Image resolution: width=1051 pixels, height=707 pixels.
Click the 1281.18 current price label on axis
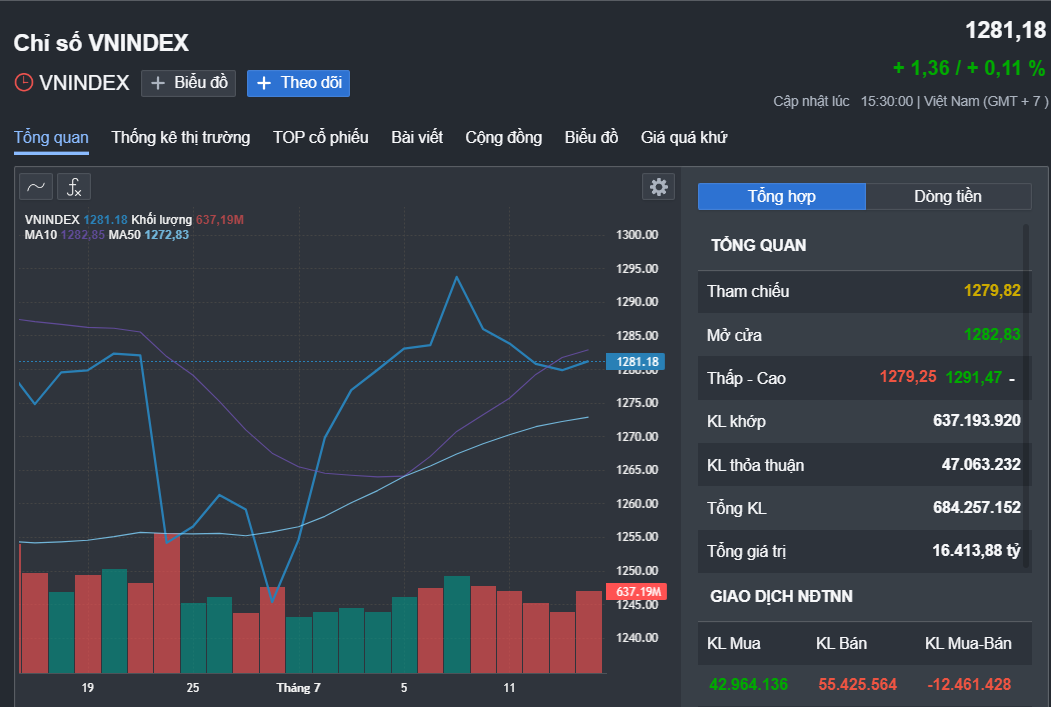635,362
